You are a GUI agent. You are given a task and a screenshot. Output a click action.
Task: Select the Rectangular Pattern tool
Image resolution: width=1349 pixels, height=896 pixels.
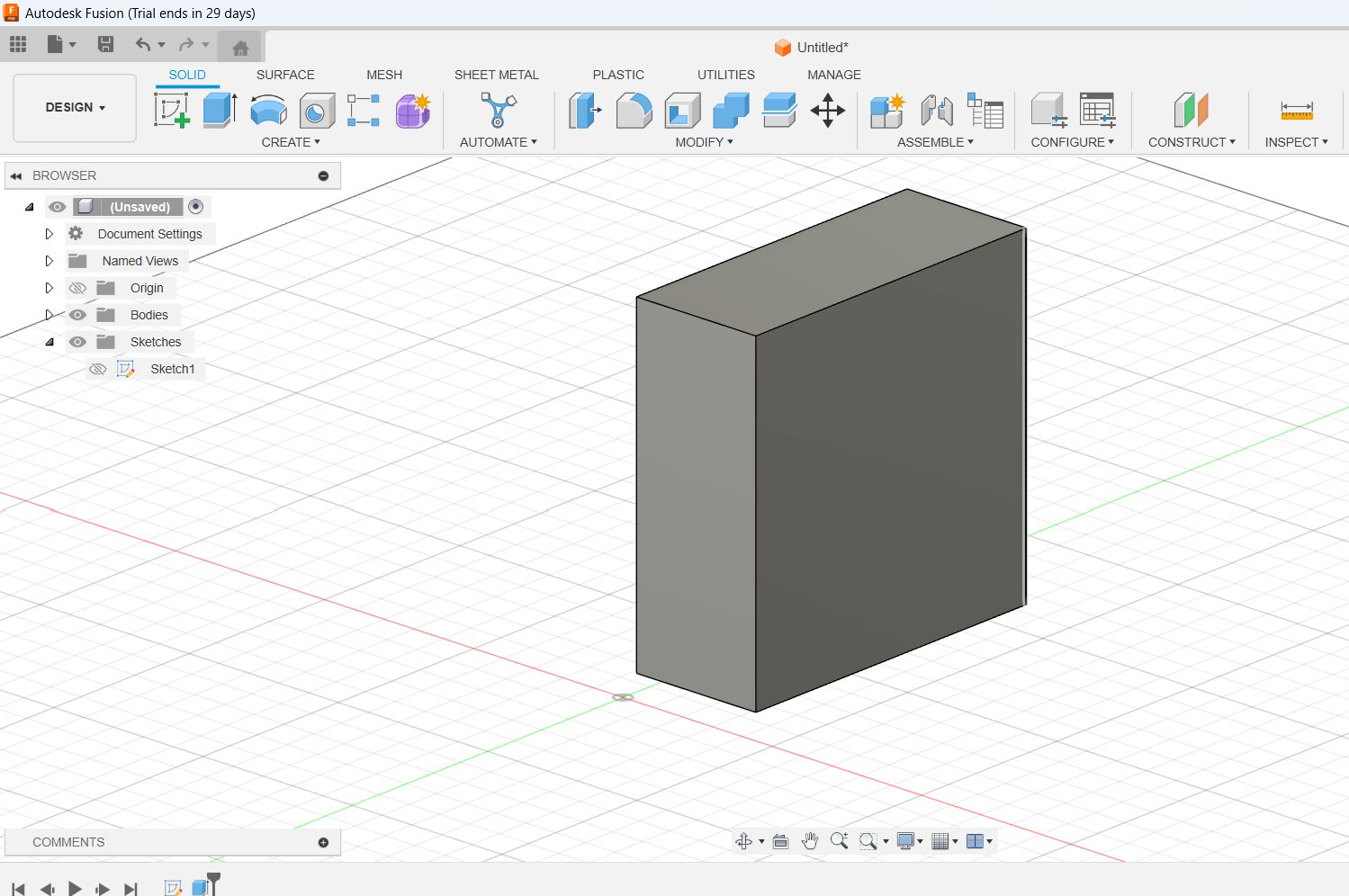point(364,111)
